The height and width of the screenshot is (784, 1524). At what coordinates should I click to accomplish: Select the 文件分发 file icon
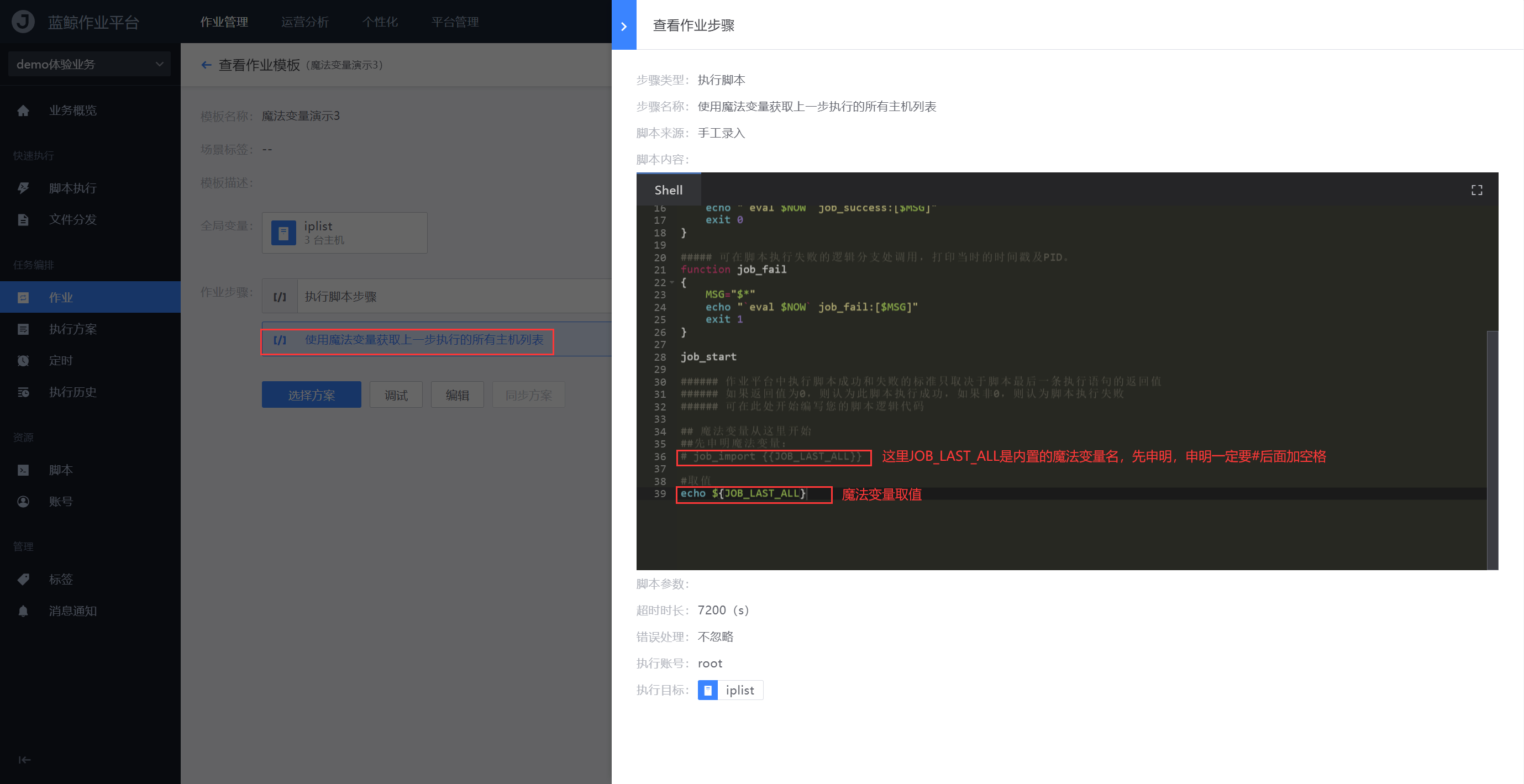pyautogui.click(x=23, y=219)
